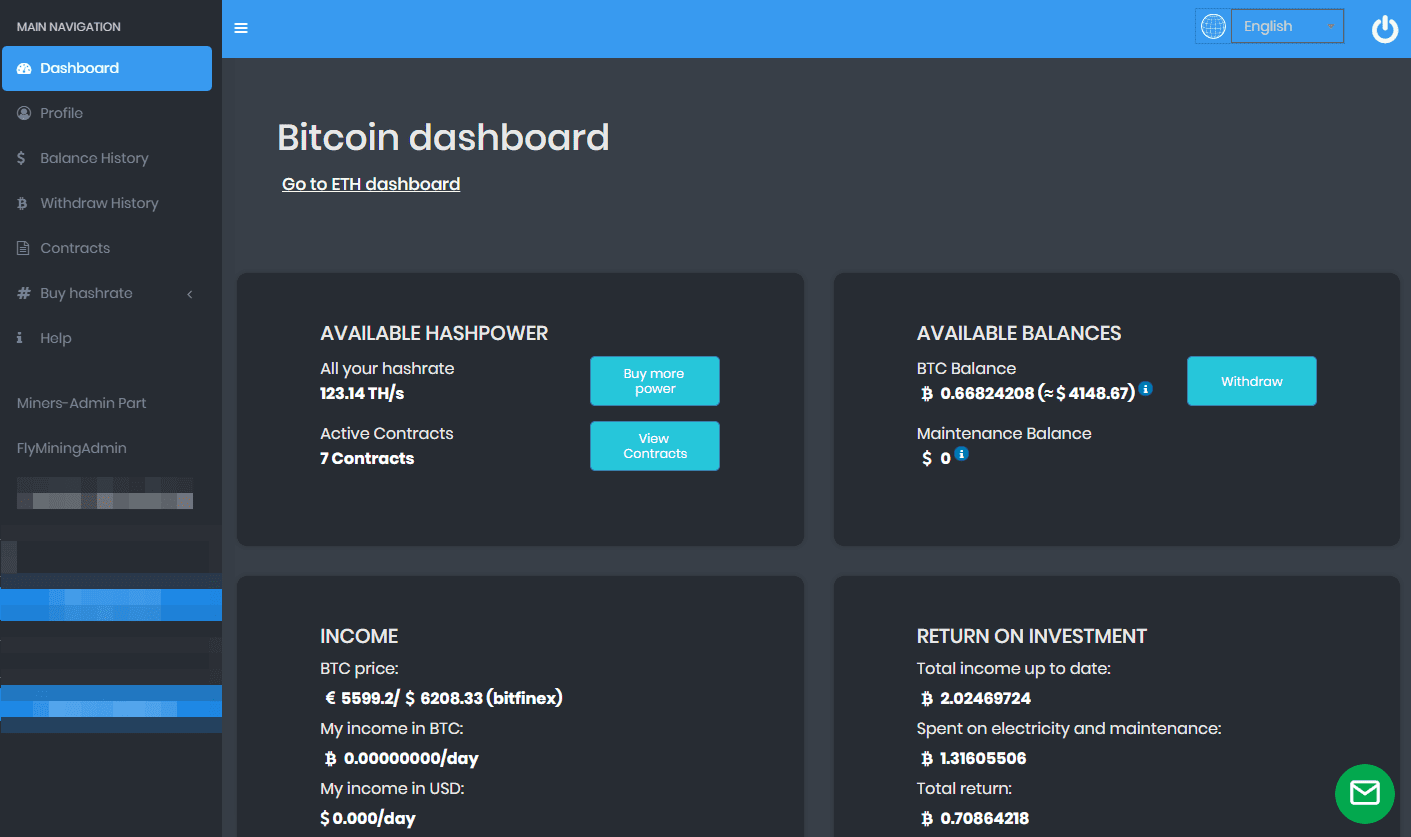Viewport: 1411px width, 837px height.
Task: Click the Profile user icon in sidebar
Action: [x=24, y=113]
